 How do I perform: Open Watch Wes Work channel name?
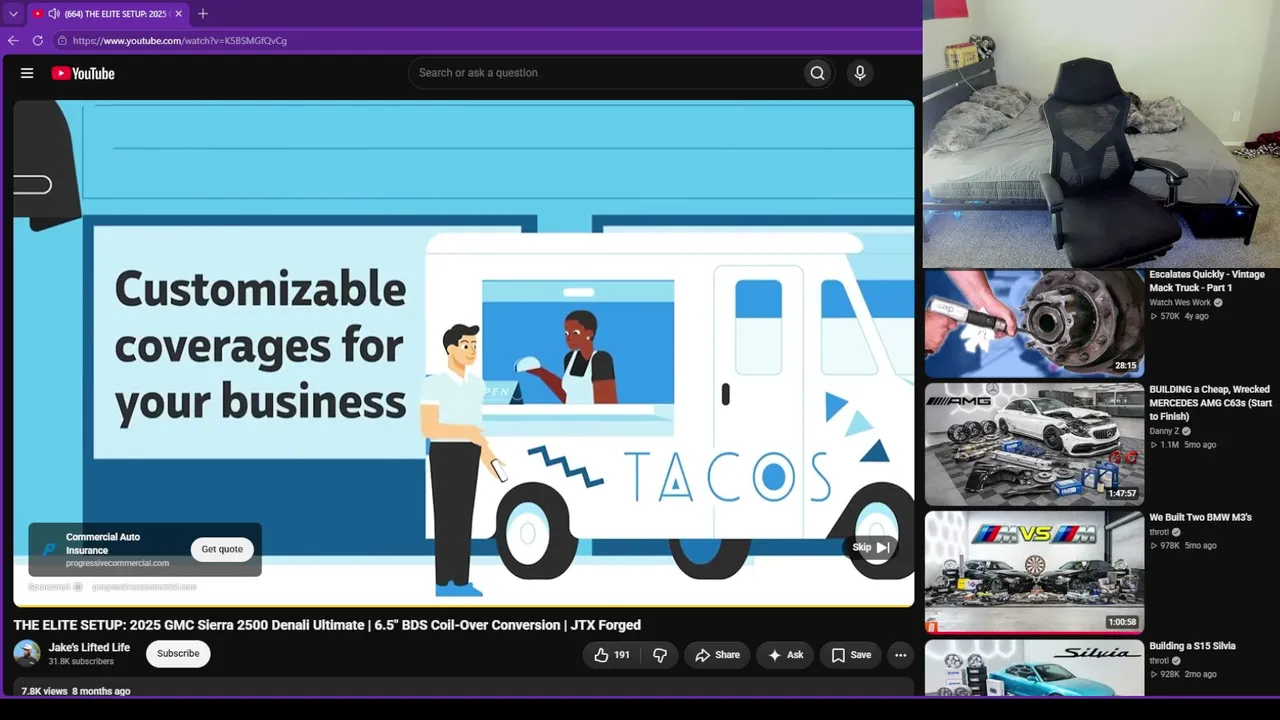tap(1180, 303)
